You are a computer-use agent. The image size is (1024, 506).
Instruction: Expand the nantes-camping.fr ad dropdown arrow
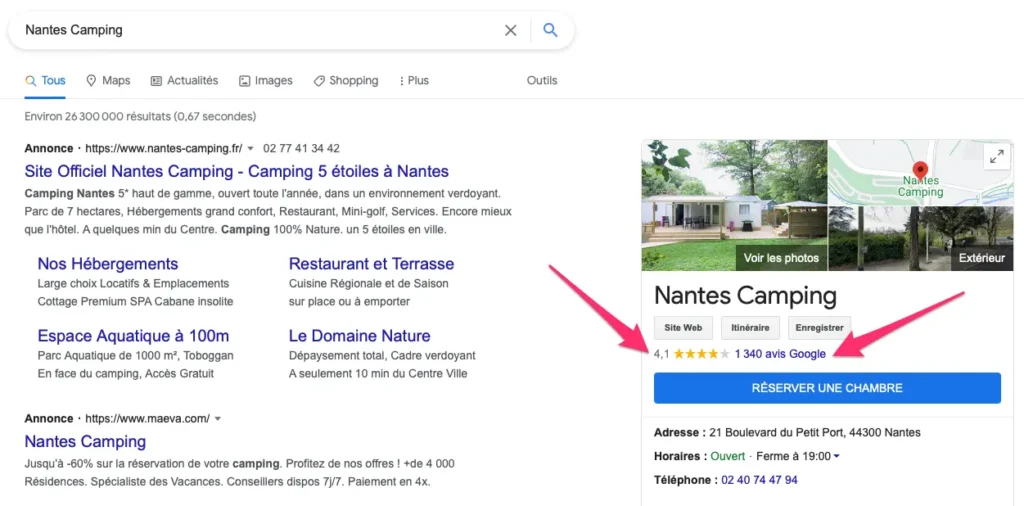coord(250,148)
